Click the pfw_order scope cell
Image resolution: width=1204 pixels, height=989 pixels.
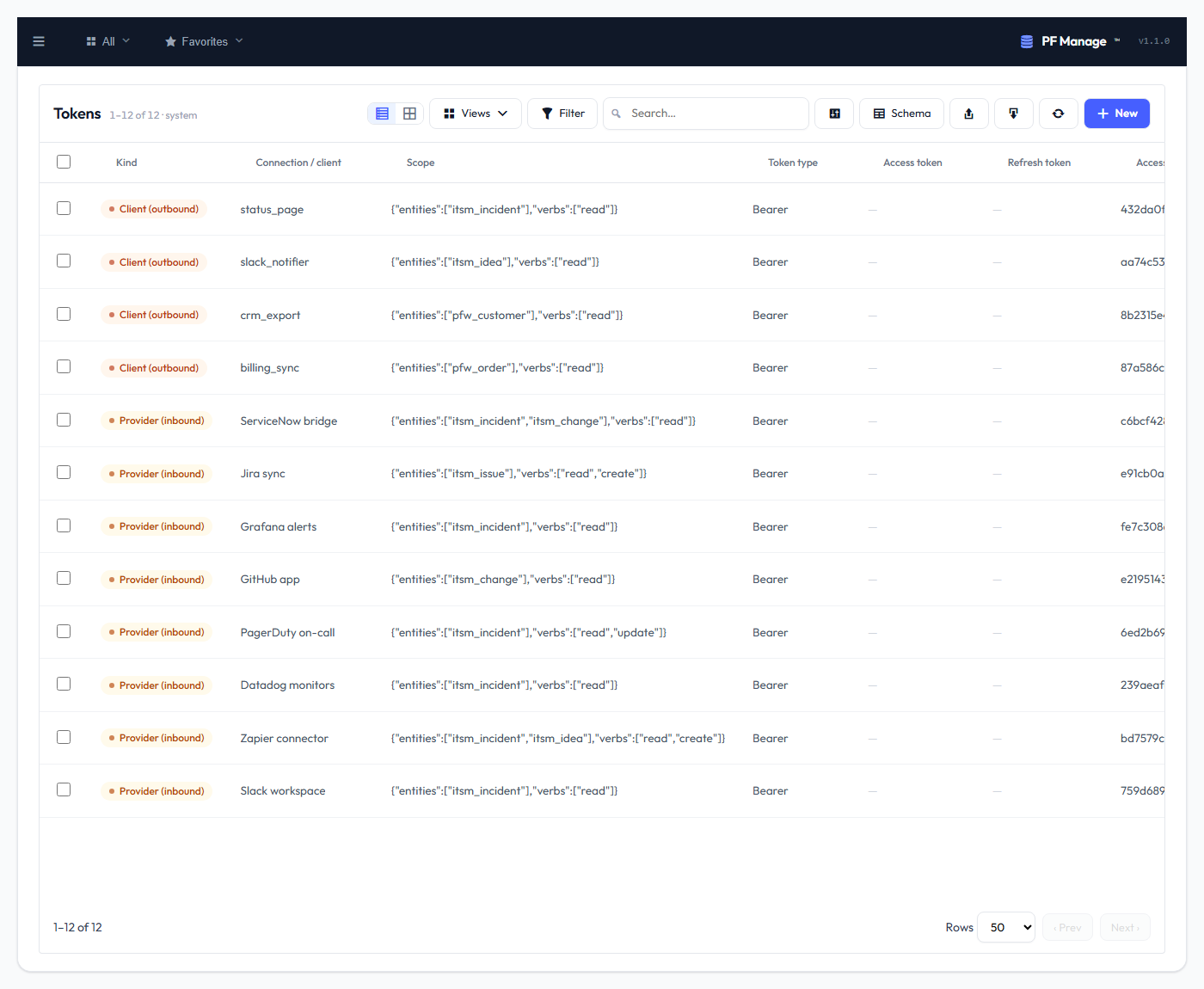497,368
